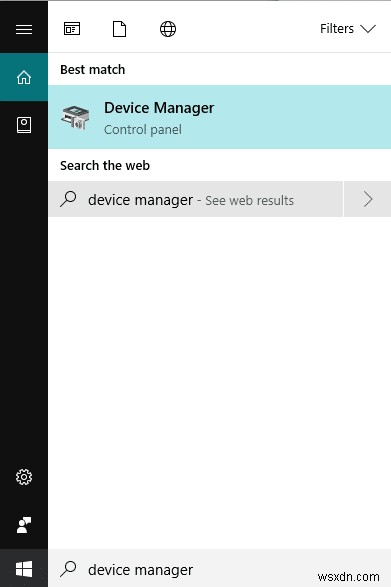The image size is (391, 587).
Task: Click the magnifier icon in search box
Action: (69, 569)
